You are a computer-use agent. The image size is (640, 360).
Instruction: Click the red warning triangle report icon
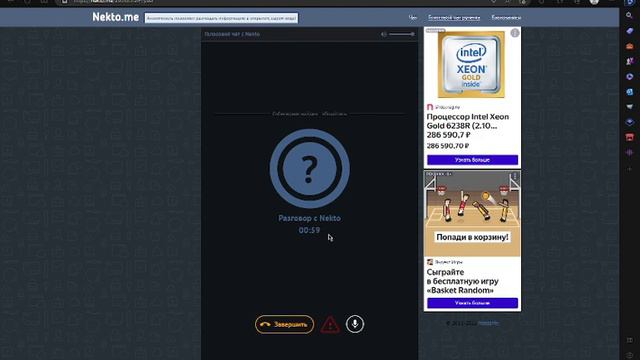(330, 325)
